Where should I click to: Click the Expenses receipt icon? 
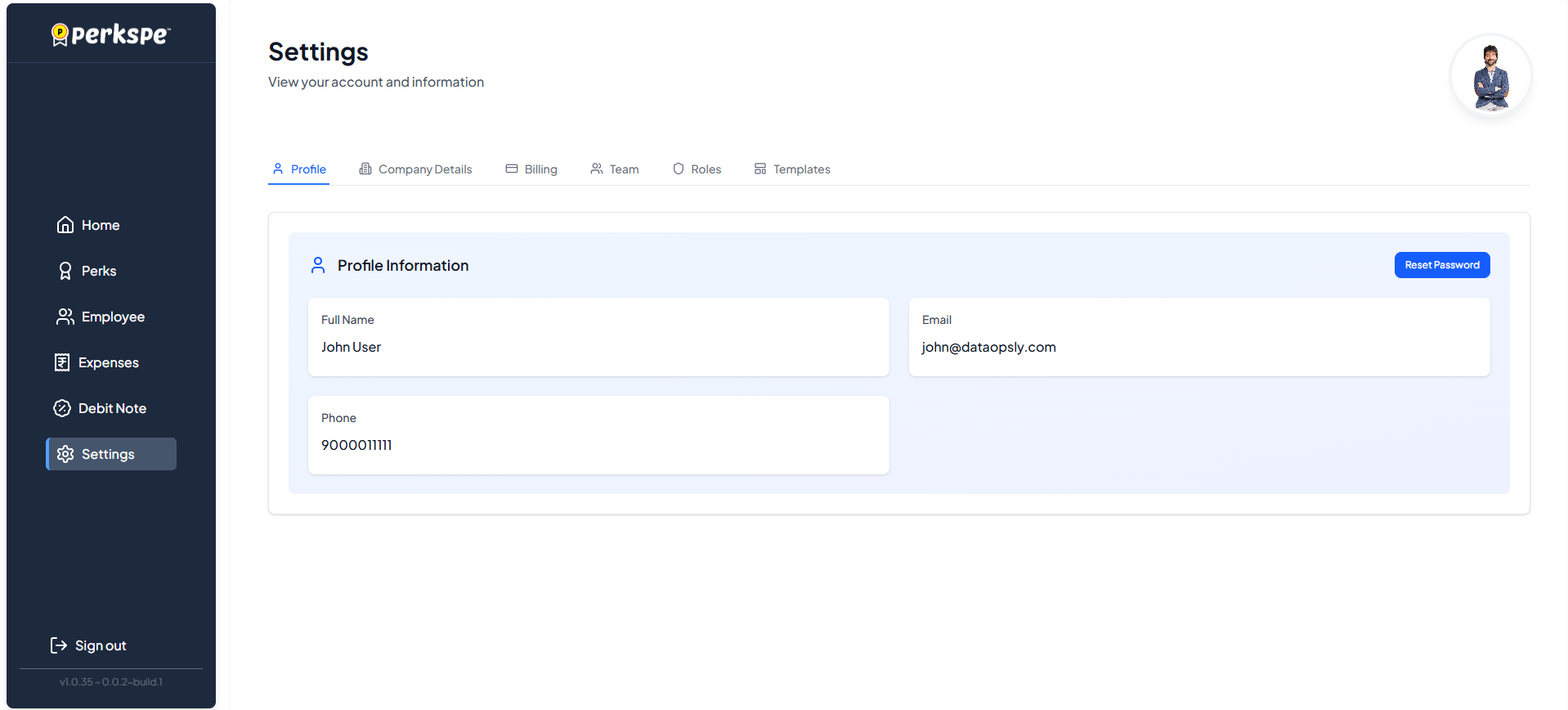click(x=62, y=362)
